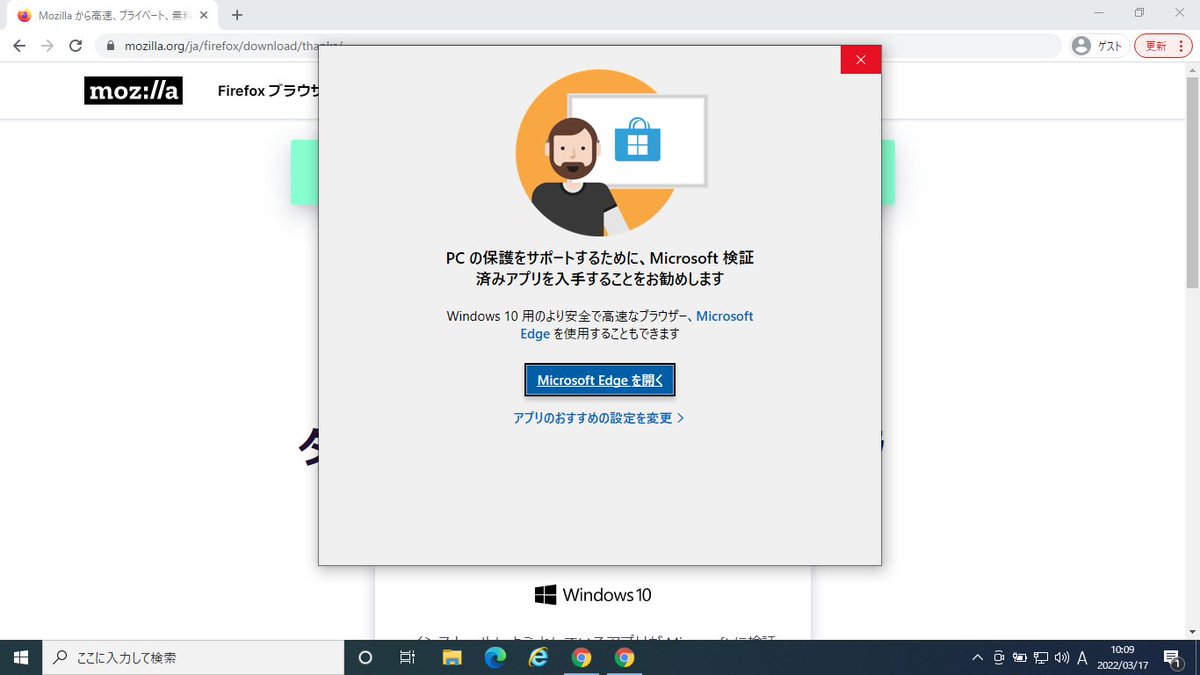Click the illustration of man with store bag

tap(611, 153)
